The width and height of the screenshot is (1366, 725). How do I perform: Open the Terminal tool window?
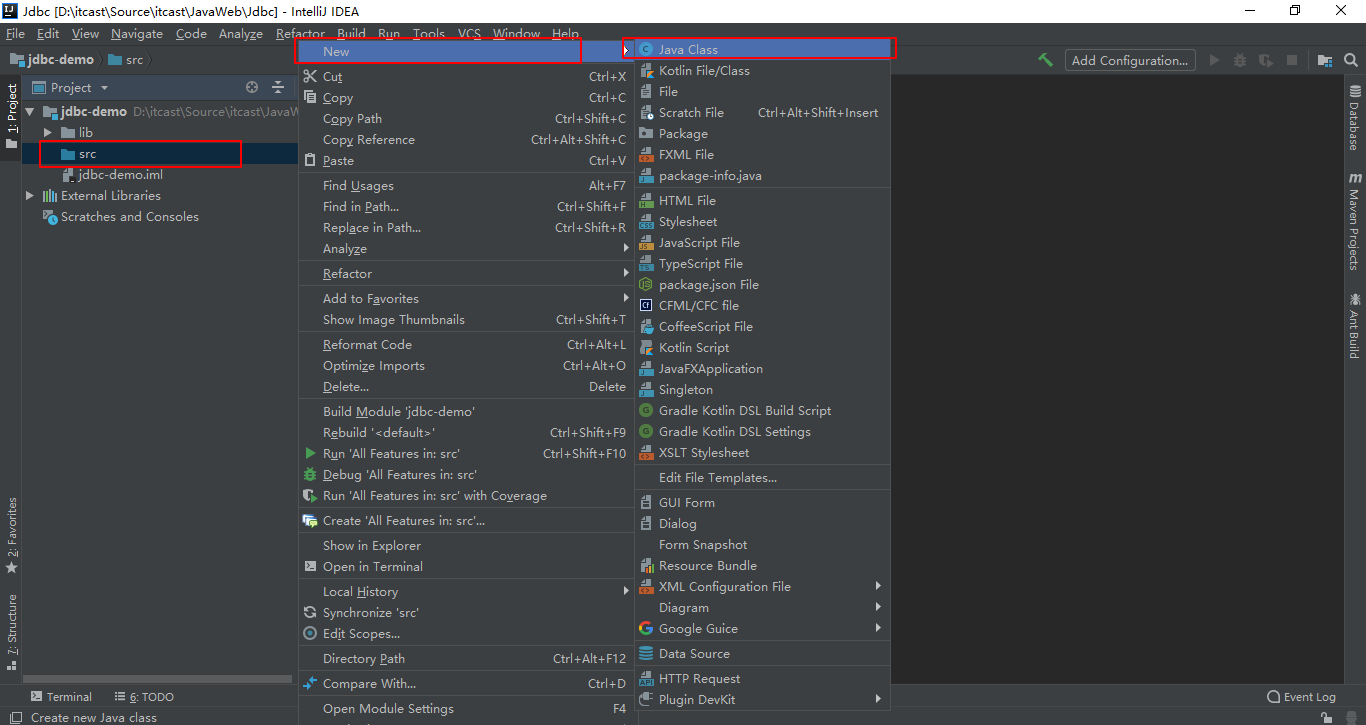pyautogui.click(x=61, y=697)
